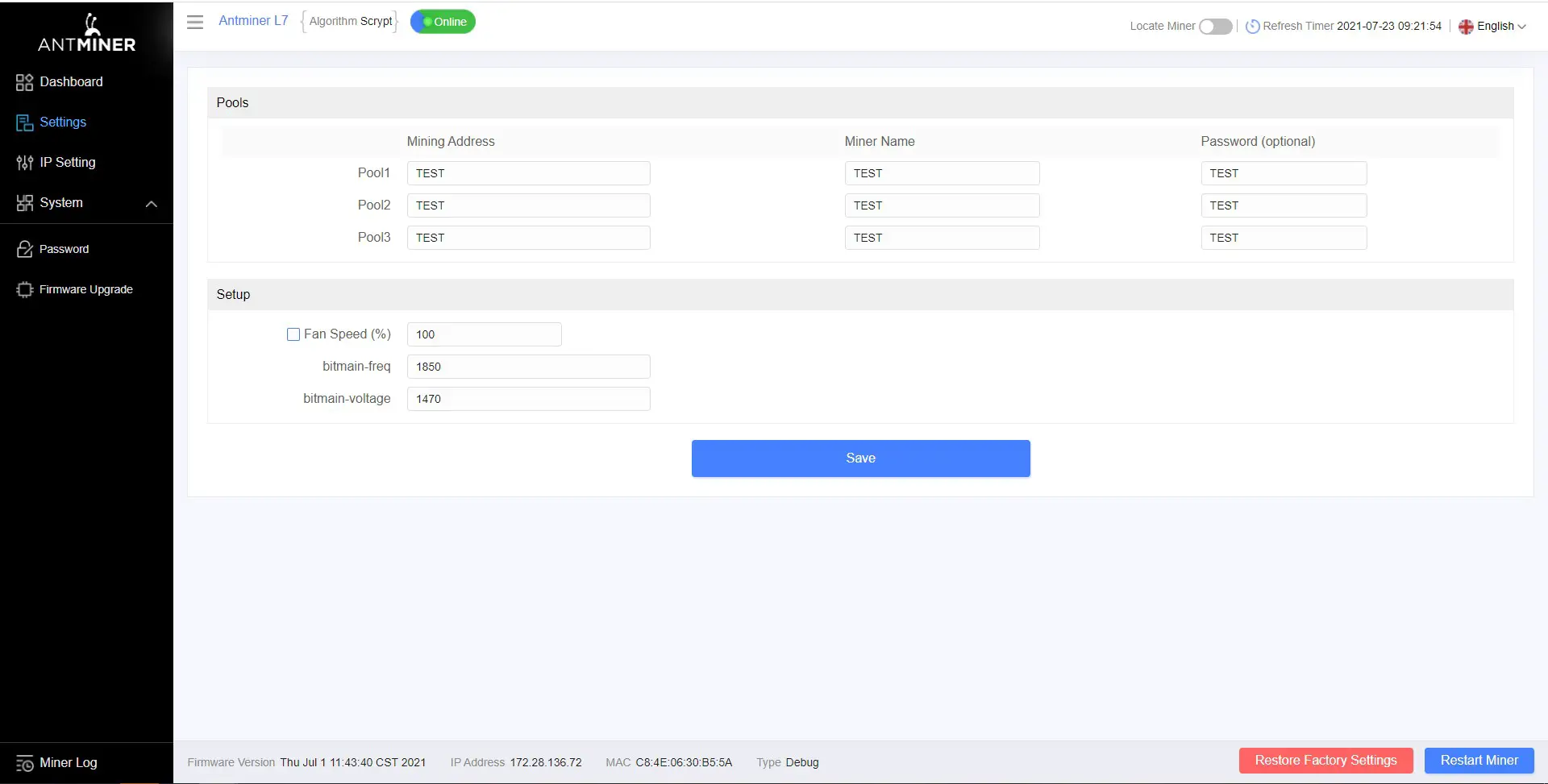The width and height of the screenshot is (1548, 784).
Task: Click the Refresh Timer timestamp 2021-07-23 09:21:54
Action: click(1389, 27)
